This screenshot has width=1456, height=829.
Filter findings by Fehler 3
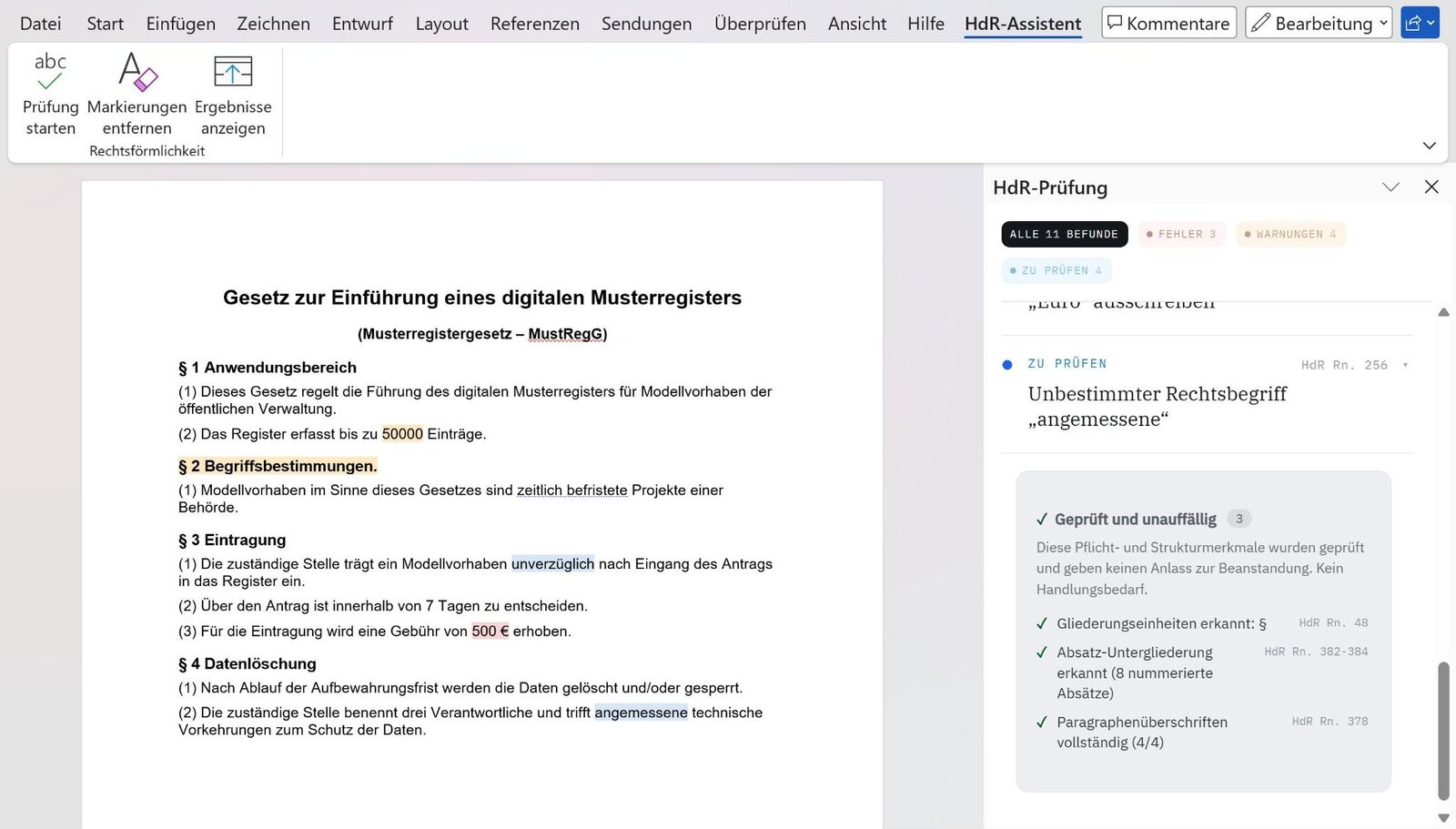[x=1181, y=234]
